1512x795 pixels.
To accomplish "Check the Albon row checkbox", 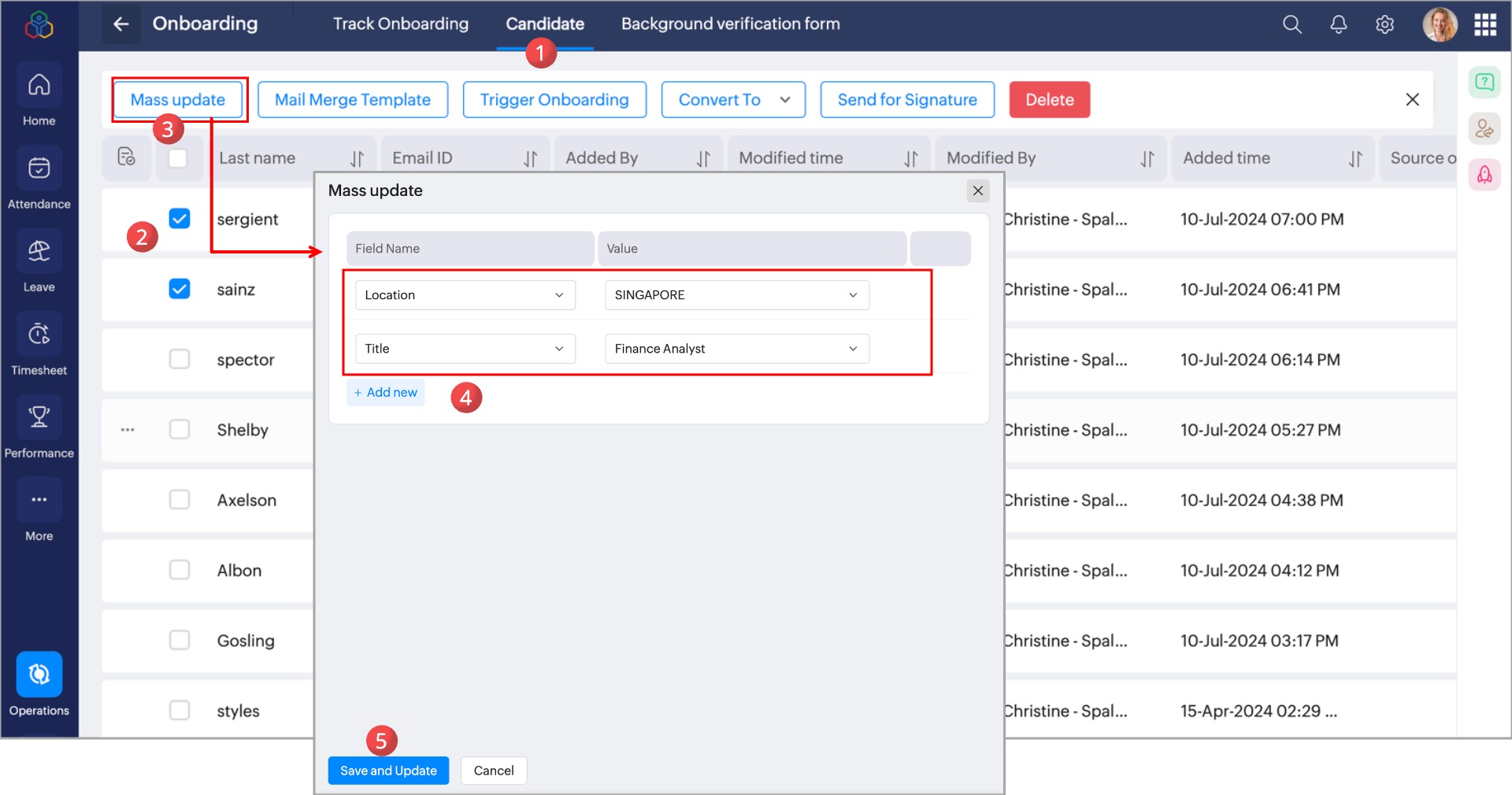I will click(x=180, y=570).
